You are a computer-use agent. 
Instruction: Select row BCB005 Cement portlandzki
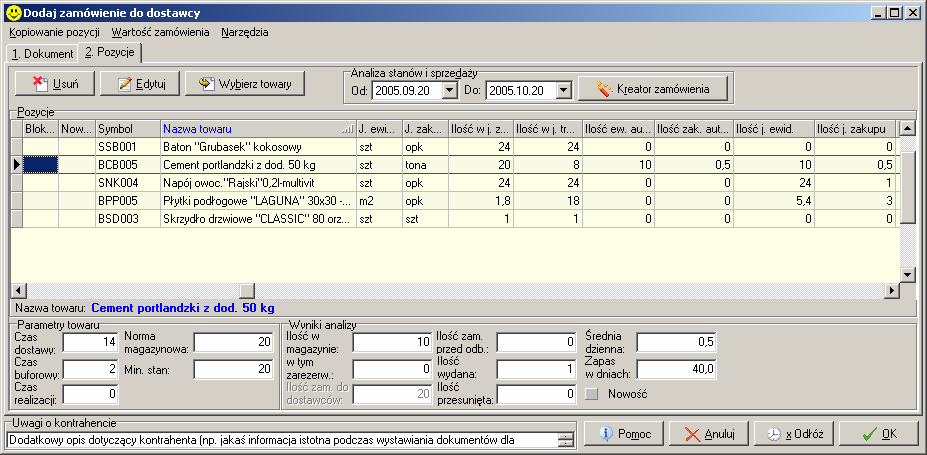pos(455,165)
